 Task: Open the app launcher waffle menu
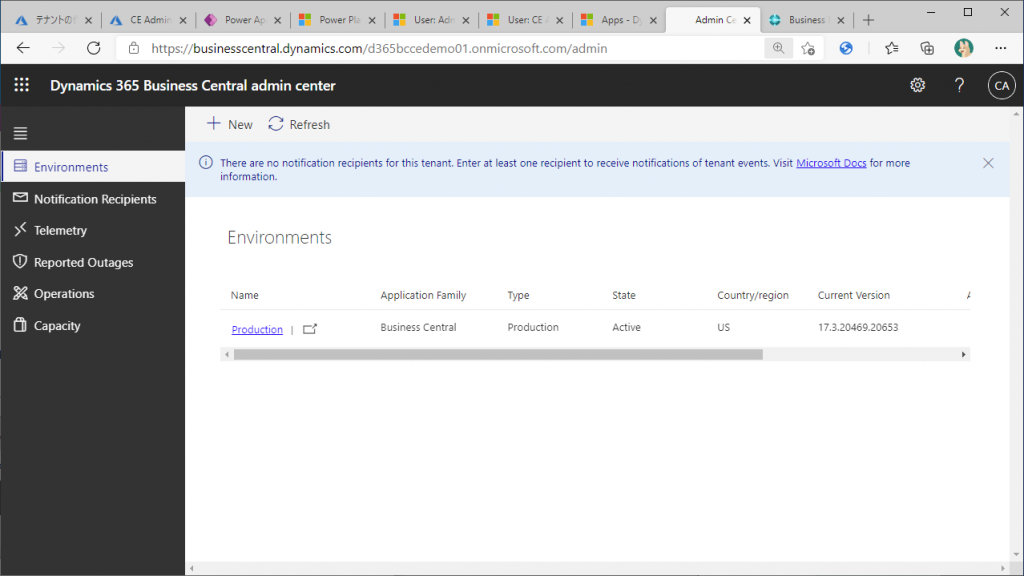pyautogui.click(x=22, y=85)
